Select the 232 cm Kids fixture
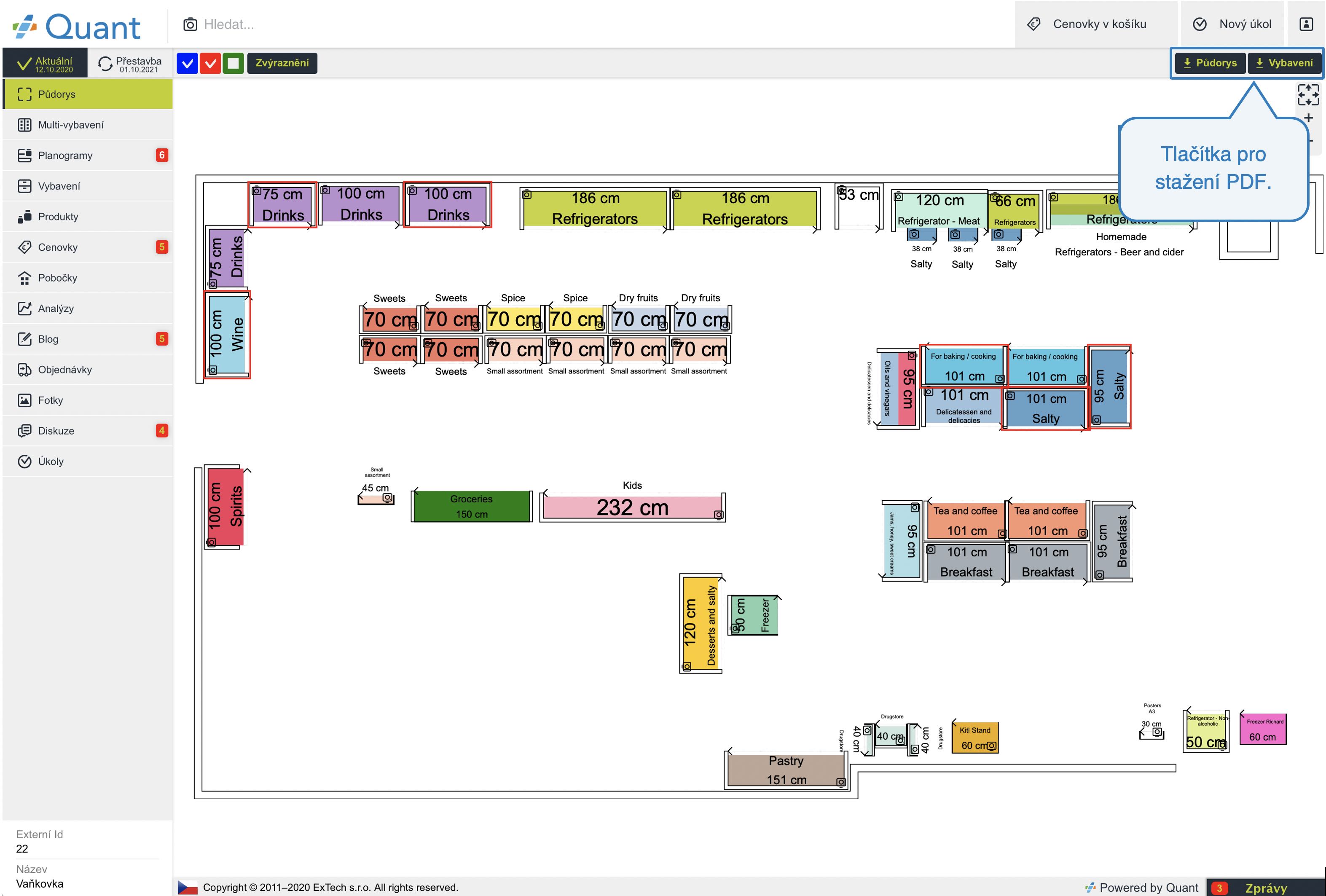Image resolution: width=1326 pixels, height=896 pixels. (x=632, y=507)
